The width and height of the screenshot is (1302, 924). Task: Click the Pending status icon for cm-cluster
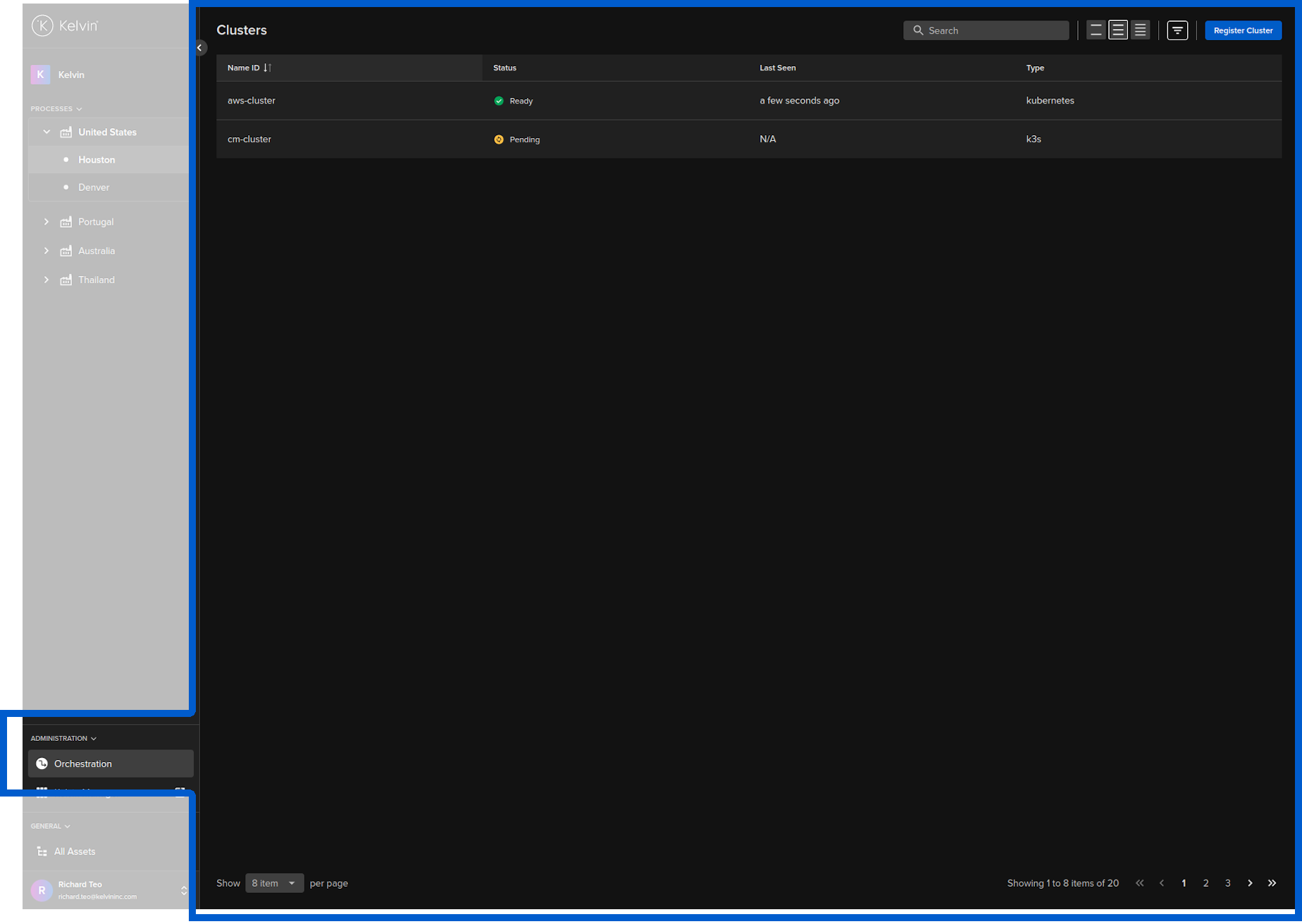[x=499, y=139]
